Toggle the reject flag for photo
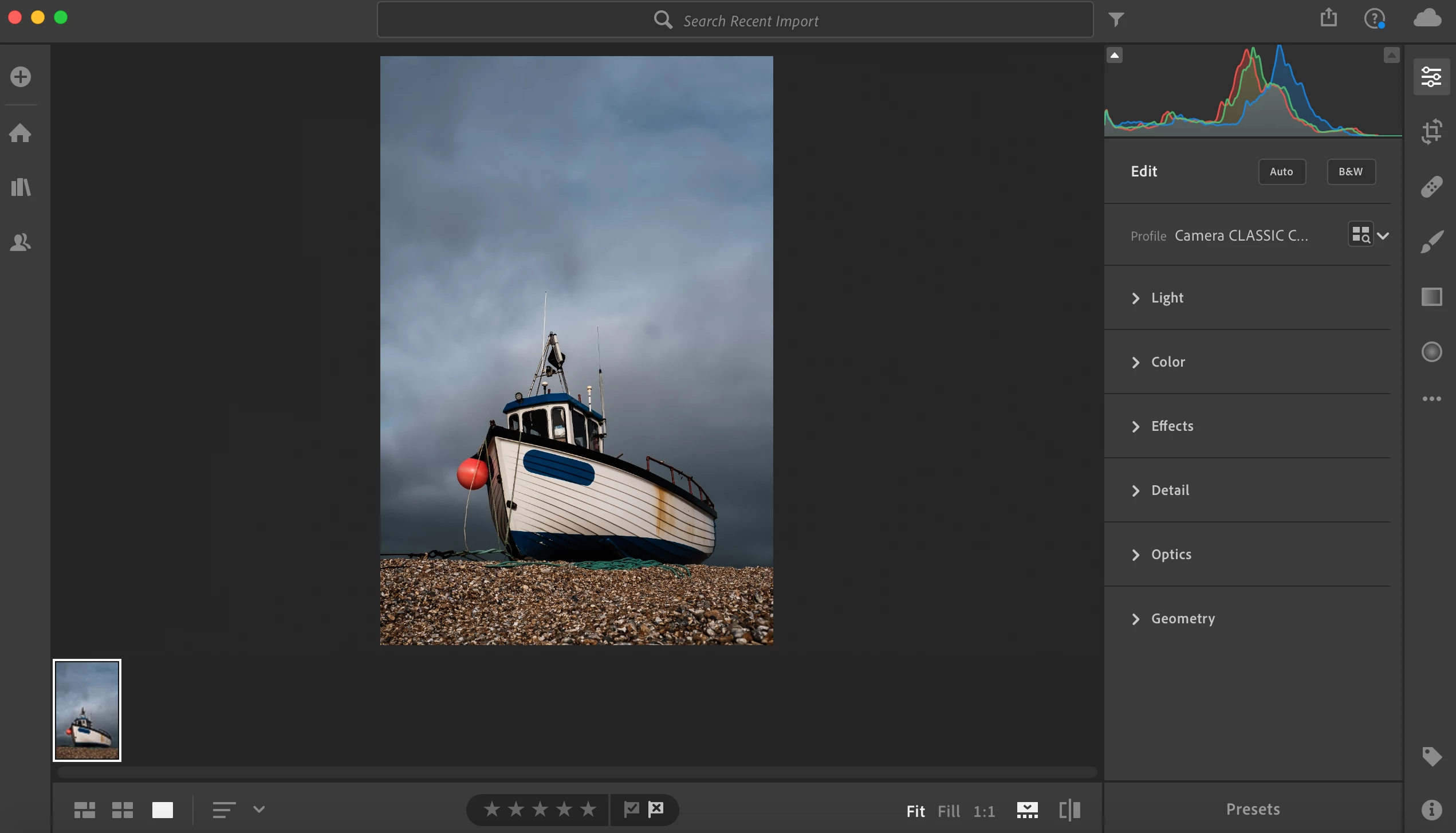Image resolution: width=1456 pixels, height=833 pixels. pos(656,809)
